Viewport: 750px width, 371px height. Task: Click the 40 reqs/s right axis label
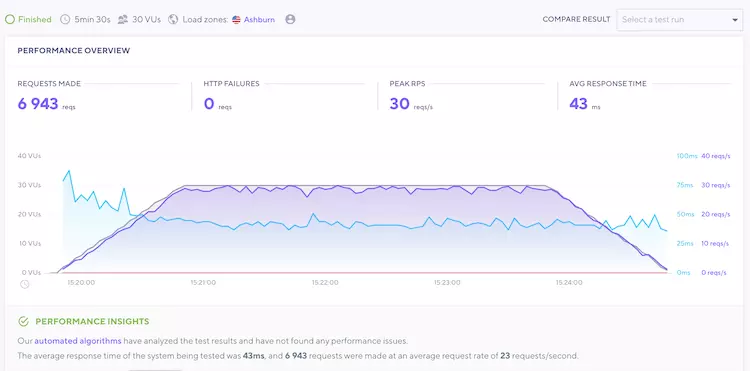pos(716,156)
